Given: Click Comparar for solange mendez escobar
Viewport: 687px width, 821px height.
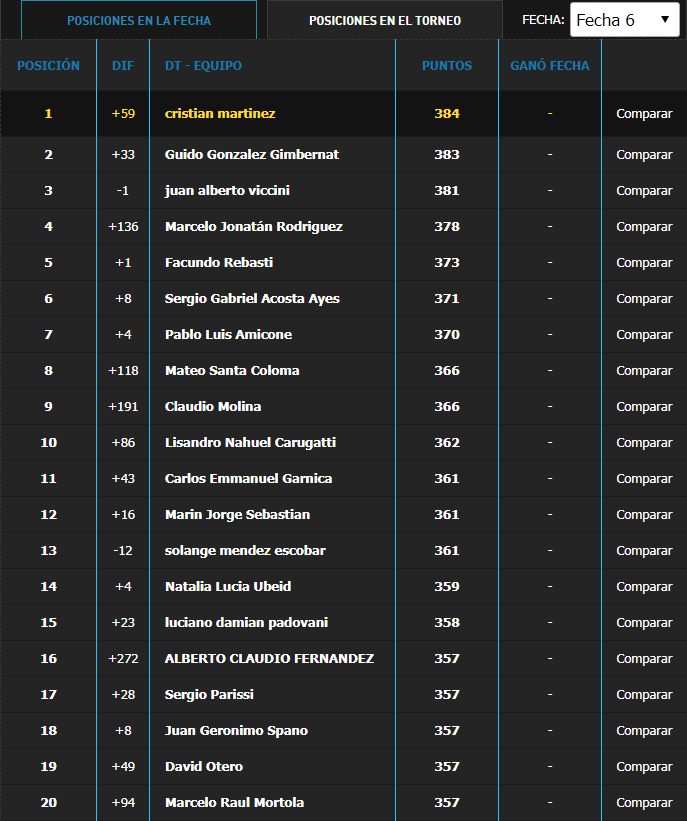Looking at the screenshot, I should pyautogui.click(x=644, y=550).
